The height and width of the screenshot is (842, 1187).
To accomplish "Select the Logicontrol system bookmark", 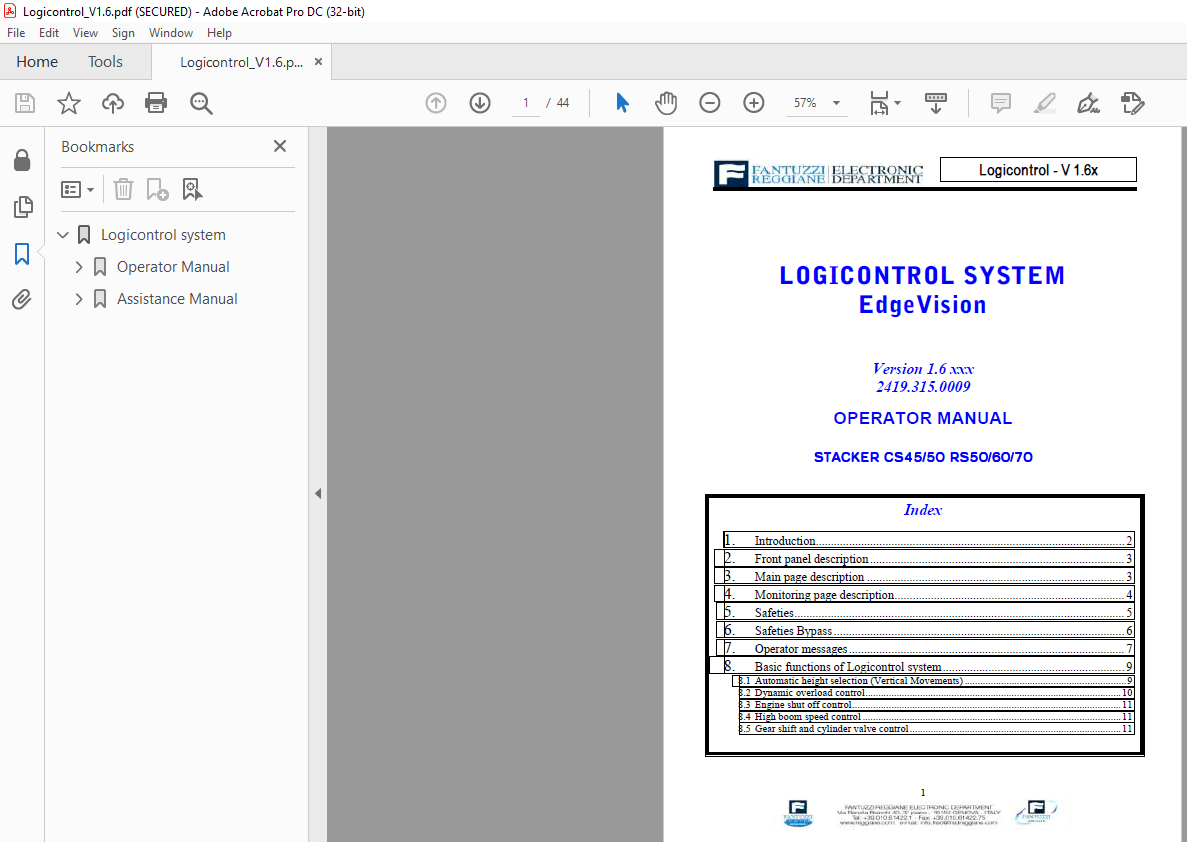I will click(163, 235).
